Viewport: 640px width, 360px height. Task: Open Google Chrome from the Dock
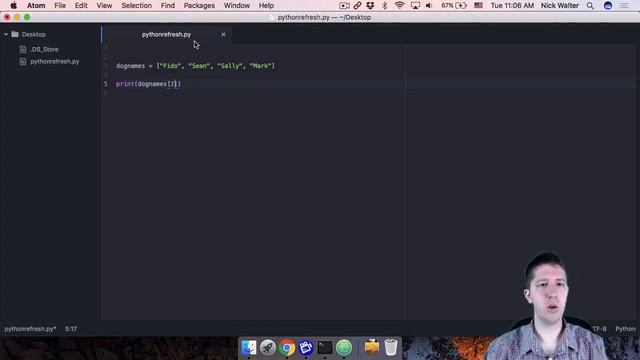(x=287, y=347)
